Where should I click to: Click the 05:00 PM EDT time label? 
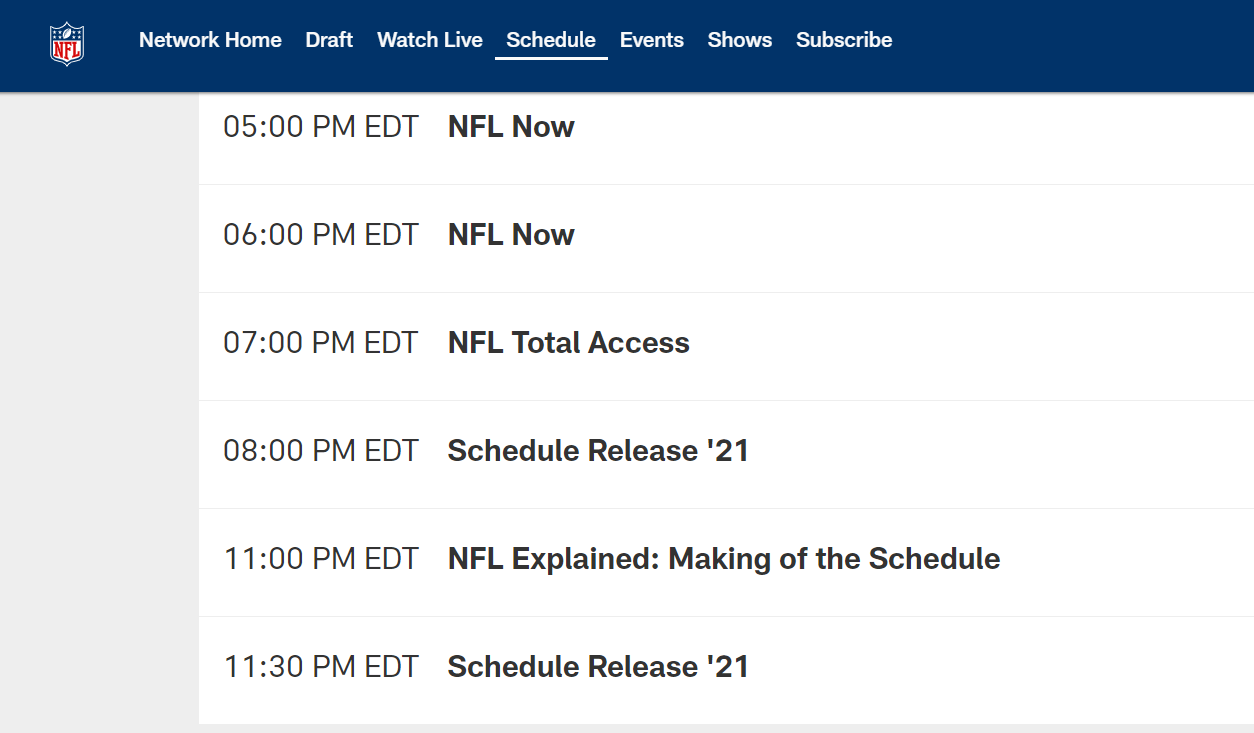point(320,127)
